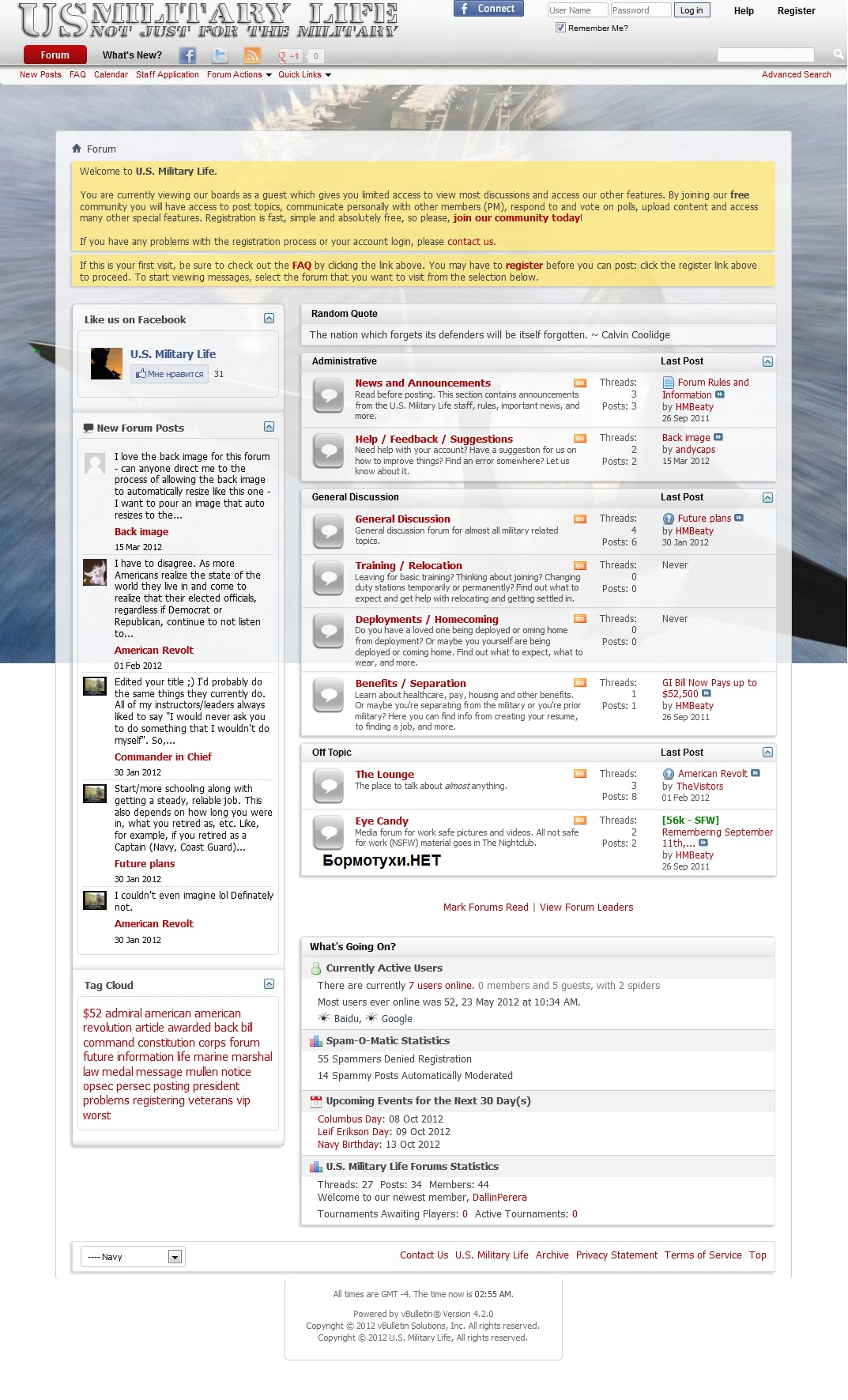The height and width of the screenshot is (1400, 848).
Task: Click the Facebook Connect button
Action: 488,9
